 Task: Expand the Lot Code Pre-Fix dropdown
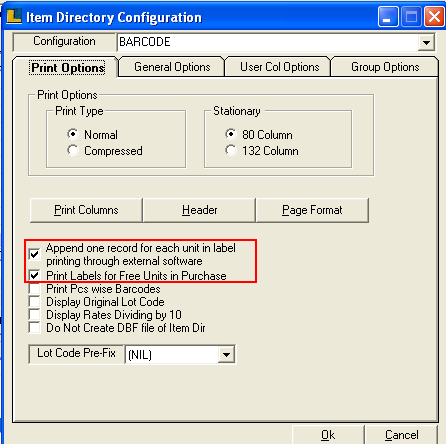point(226,354)
